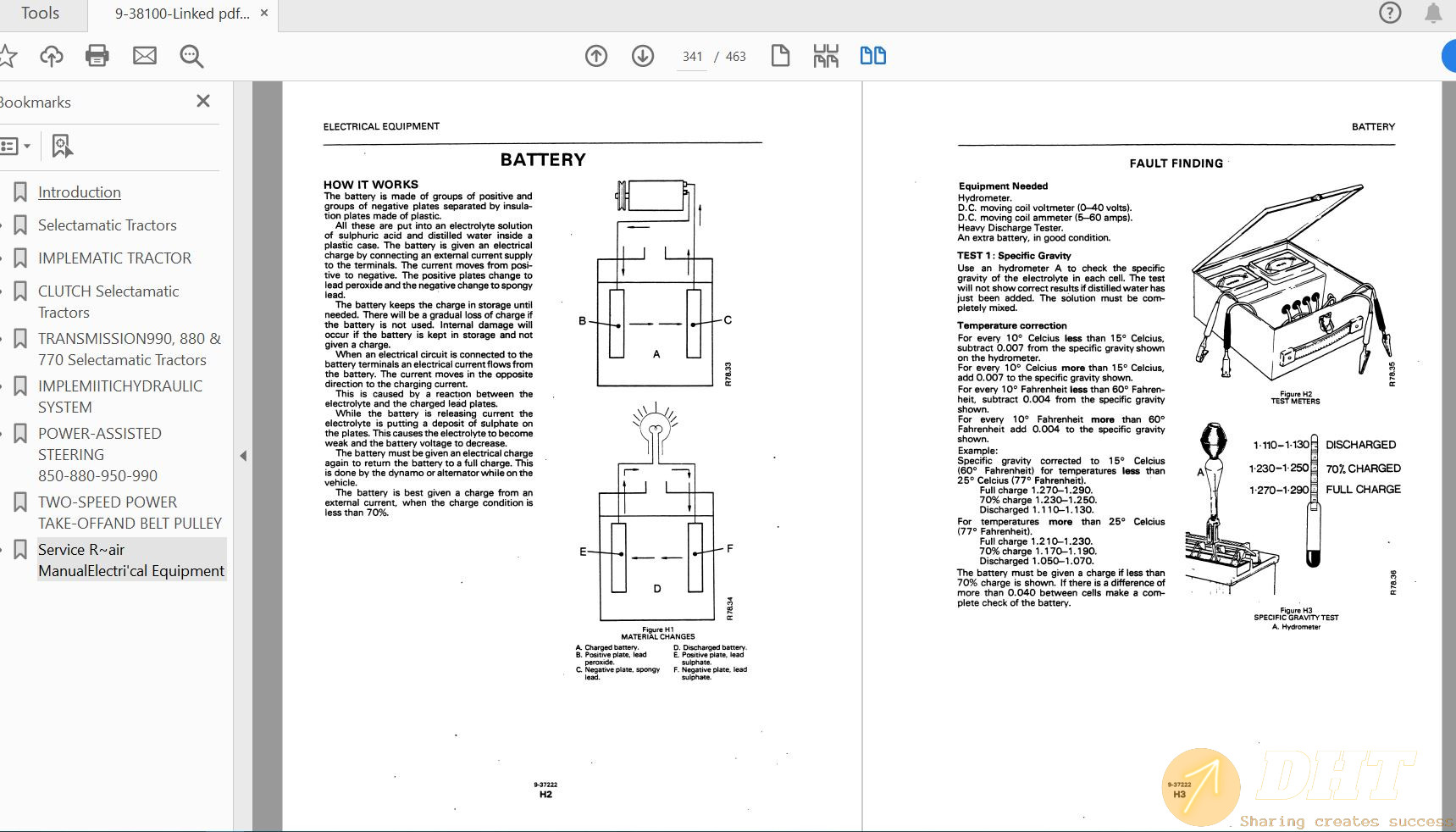Go to the previous page
Viewport: 1456px width, 832px height.
click(595, 56)
